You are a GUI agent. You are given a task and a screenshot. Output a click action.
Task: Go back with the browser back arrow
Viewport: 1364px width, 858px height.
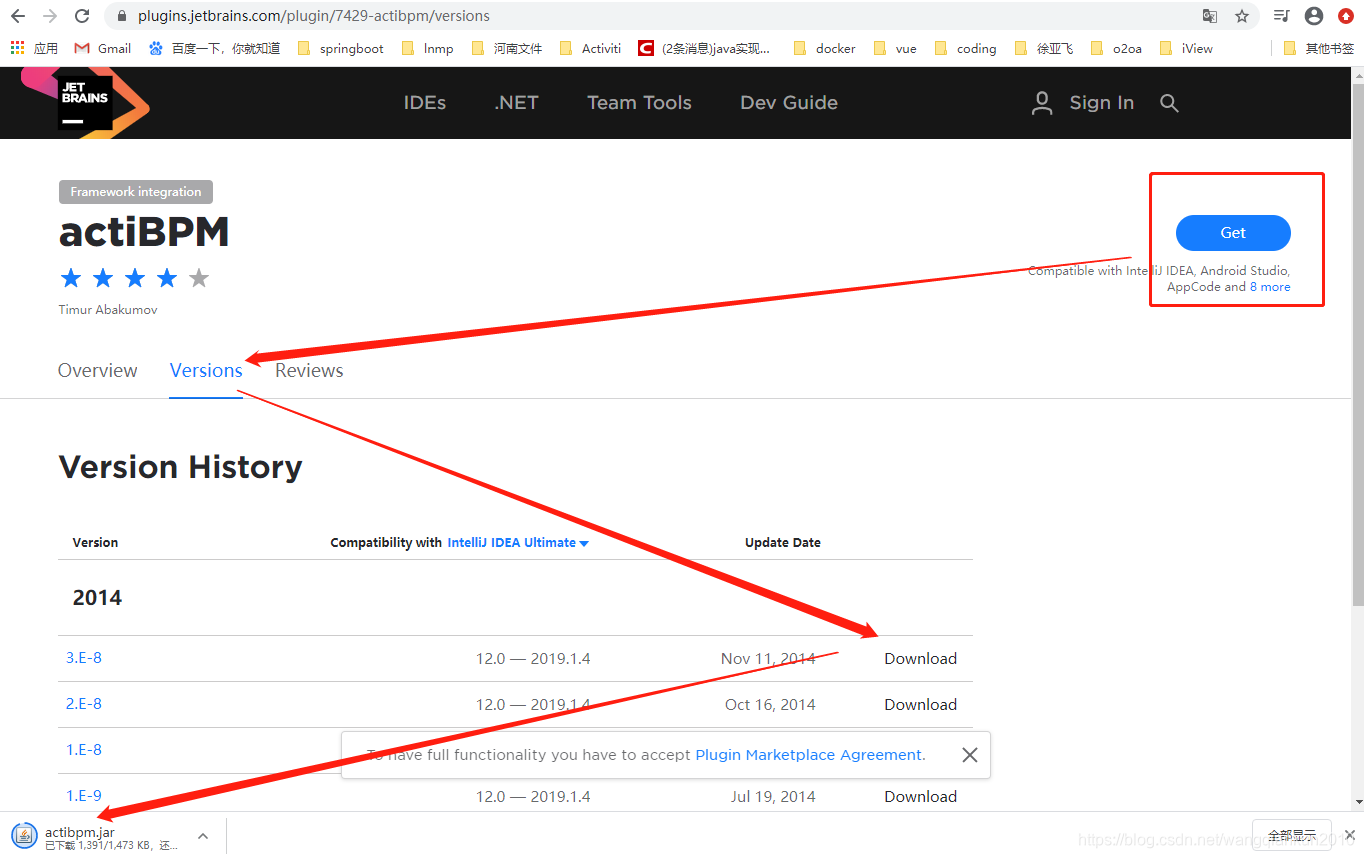coord(18,16)
